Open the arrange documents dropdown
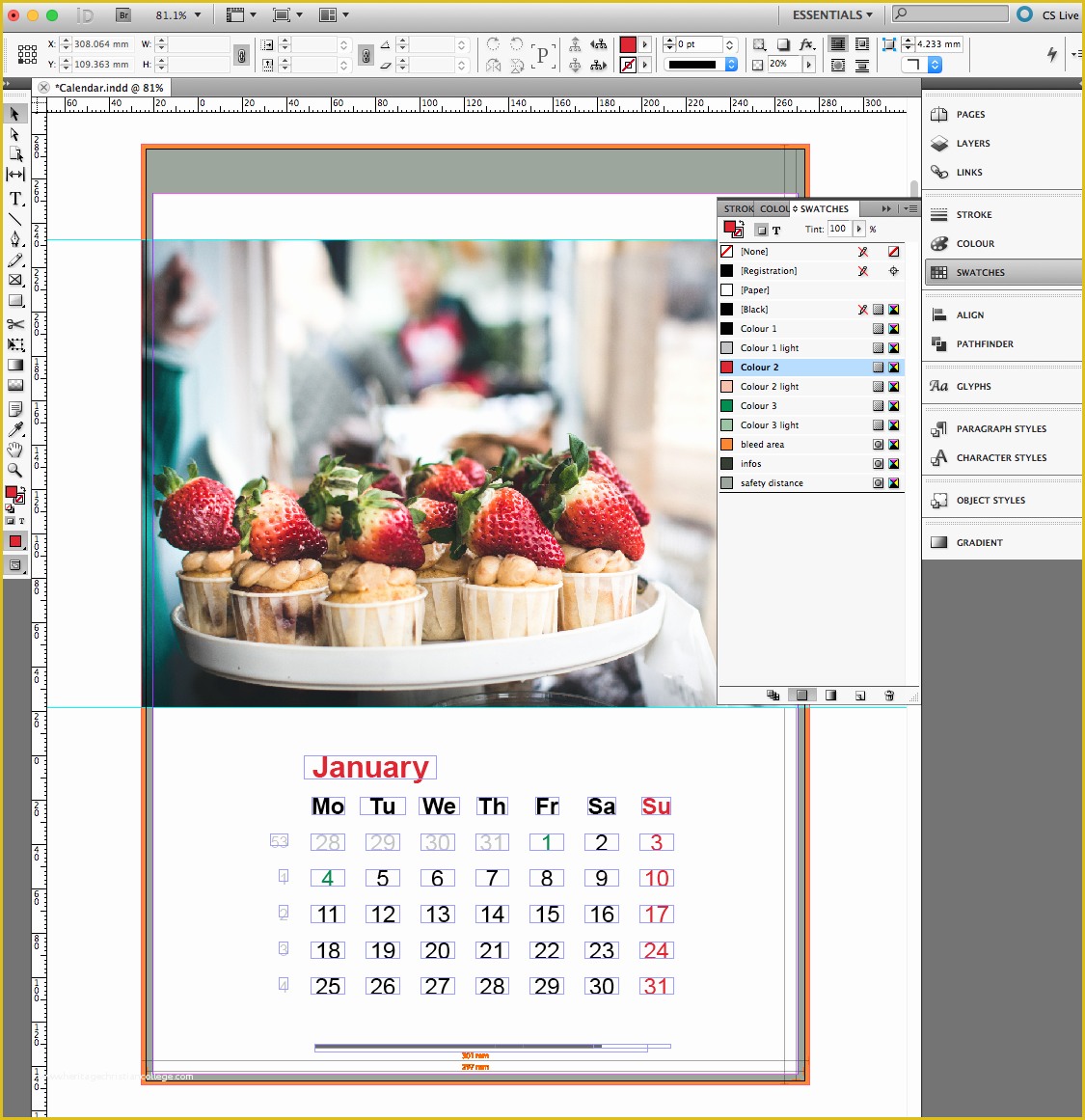Screen dimensions: 1085x1120 pyautogui.click(x=334, y=15)
